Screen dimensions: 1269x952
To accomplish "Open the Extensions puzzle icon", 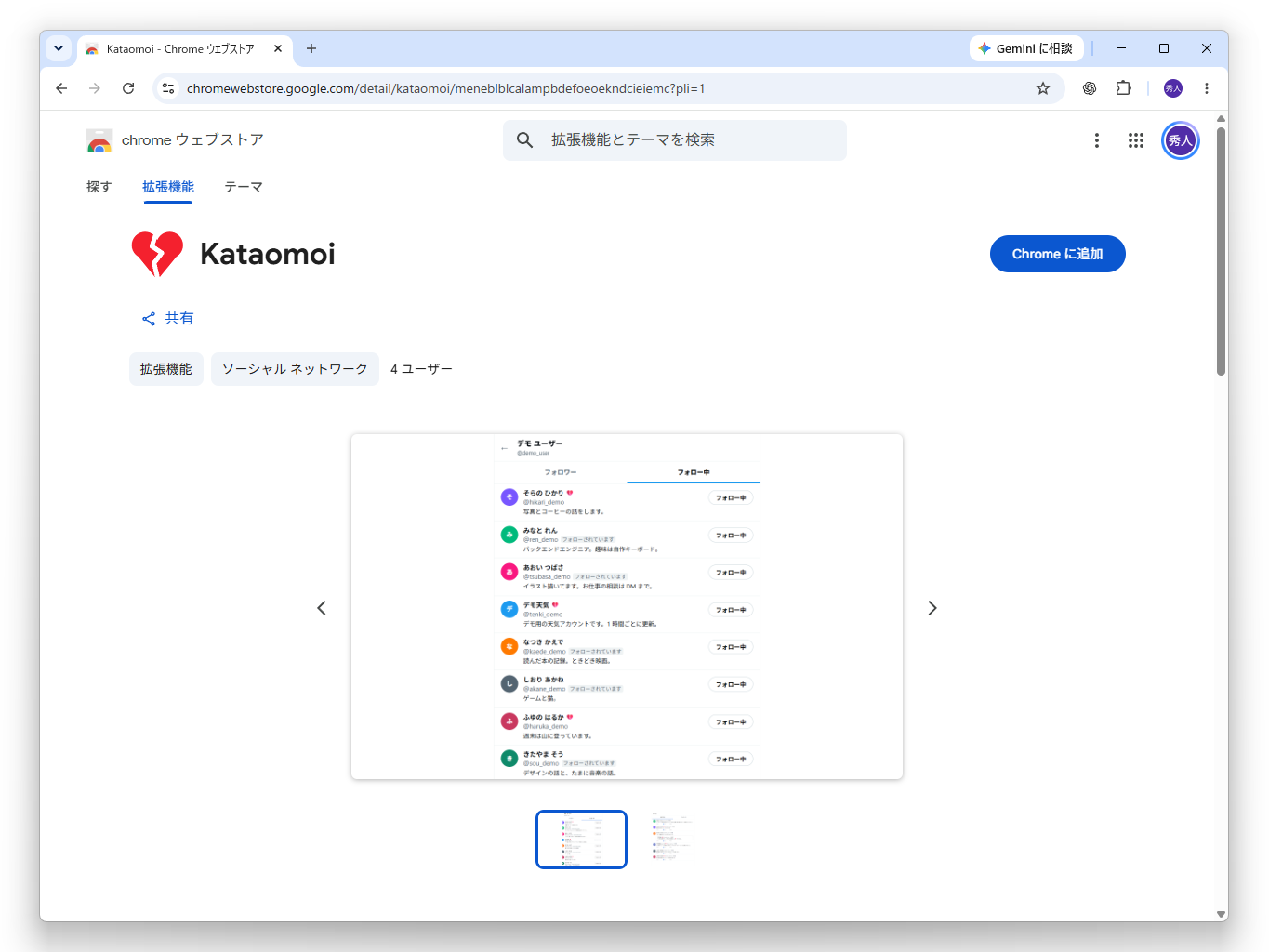I will [1124, 88].
